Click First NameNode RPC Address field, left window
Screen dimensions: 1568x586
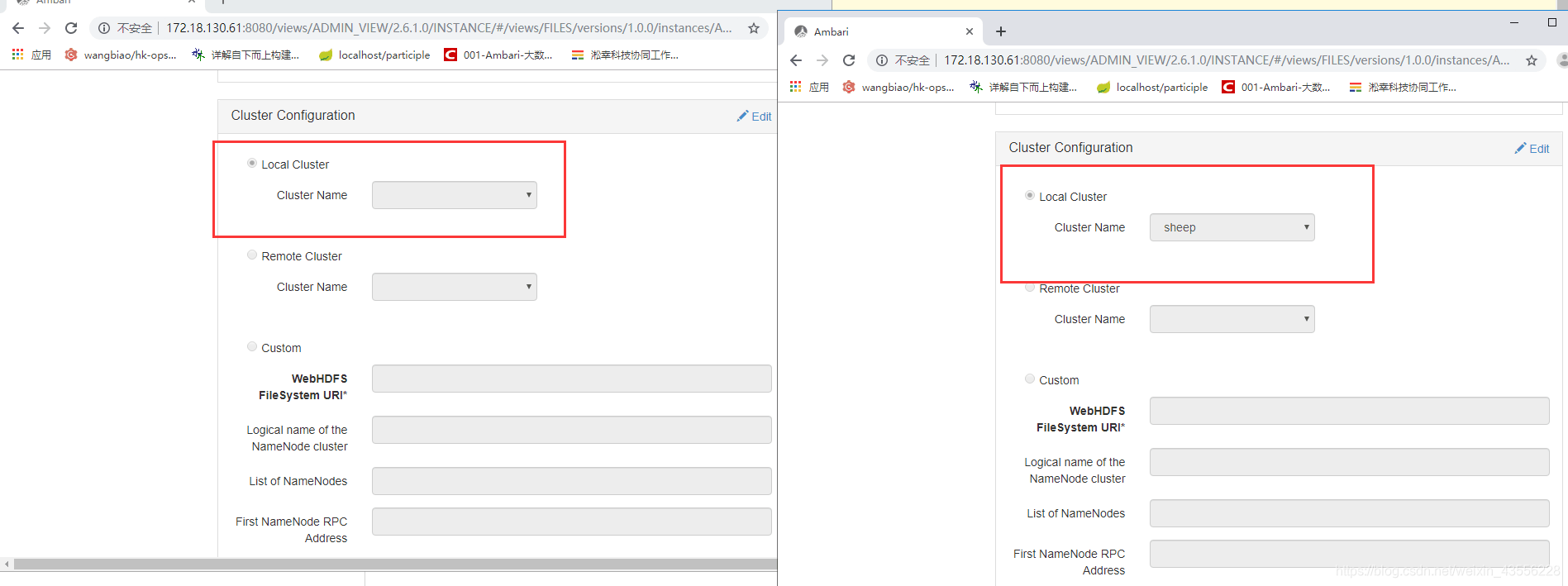pyautogui.click(x=572, y=522)
